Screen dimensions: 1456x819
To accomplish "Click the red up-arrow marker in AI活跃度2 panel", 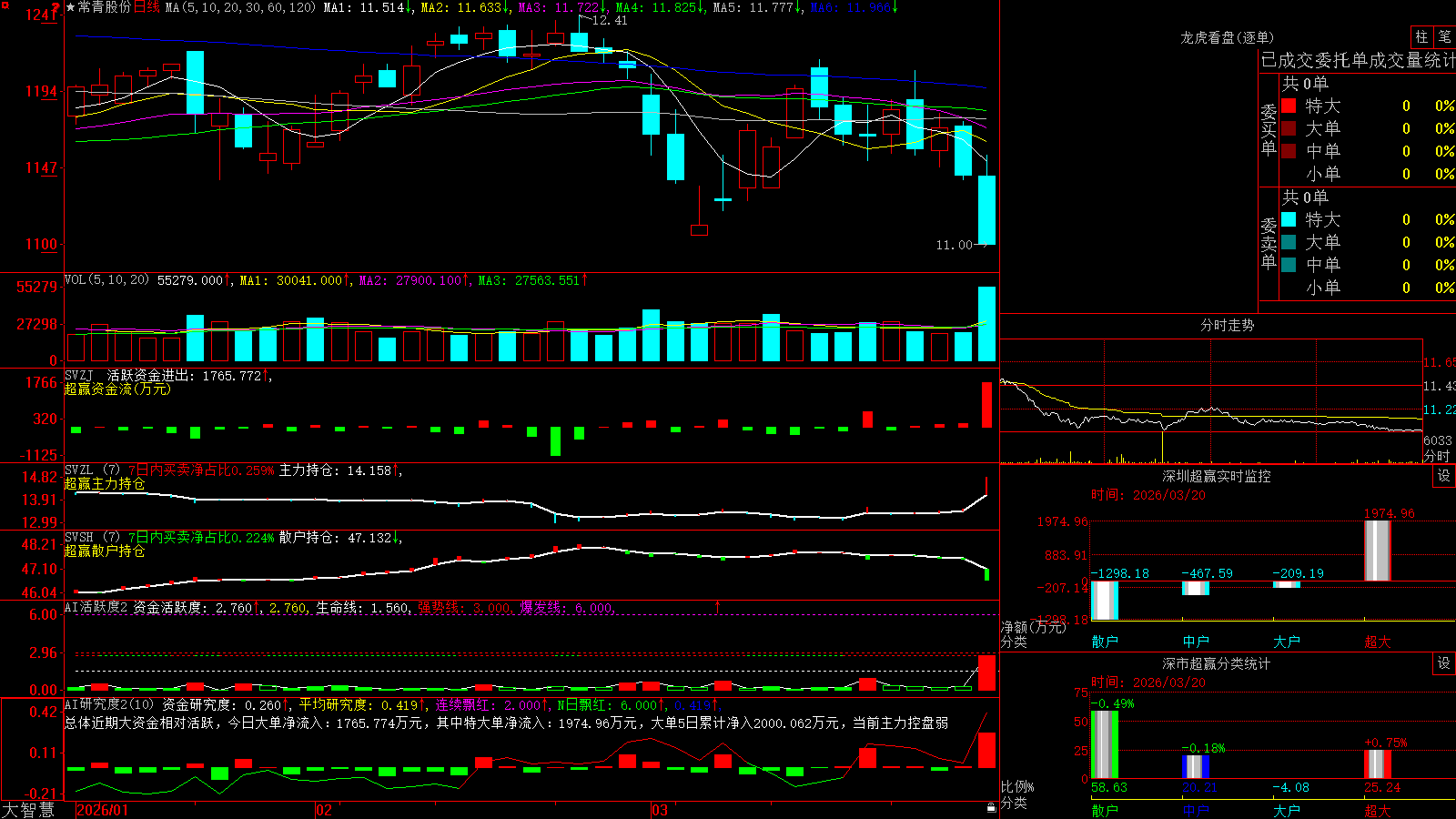I will click(718, 606).
